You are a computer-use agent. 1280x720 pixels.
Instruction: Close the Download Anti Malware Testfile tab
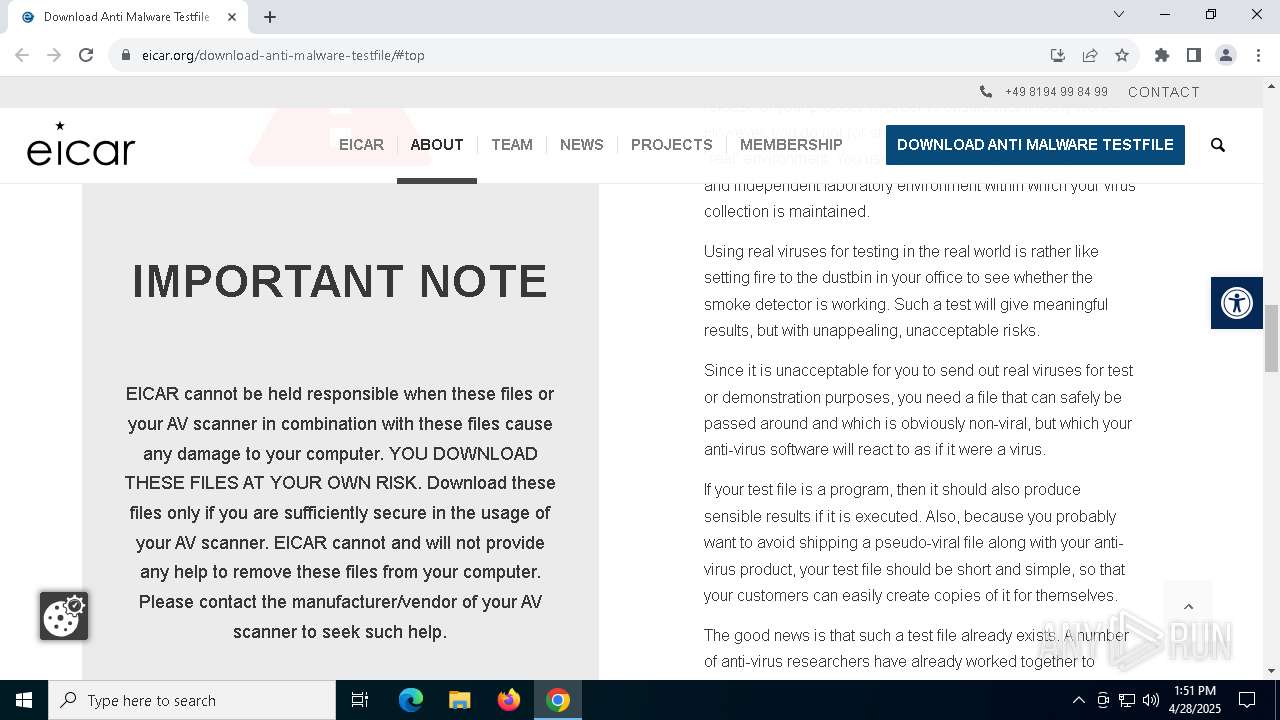point(232,17)
